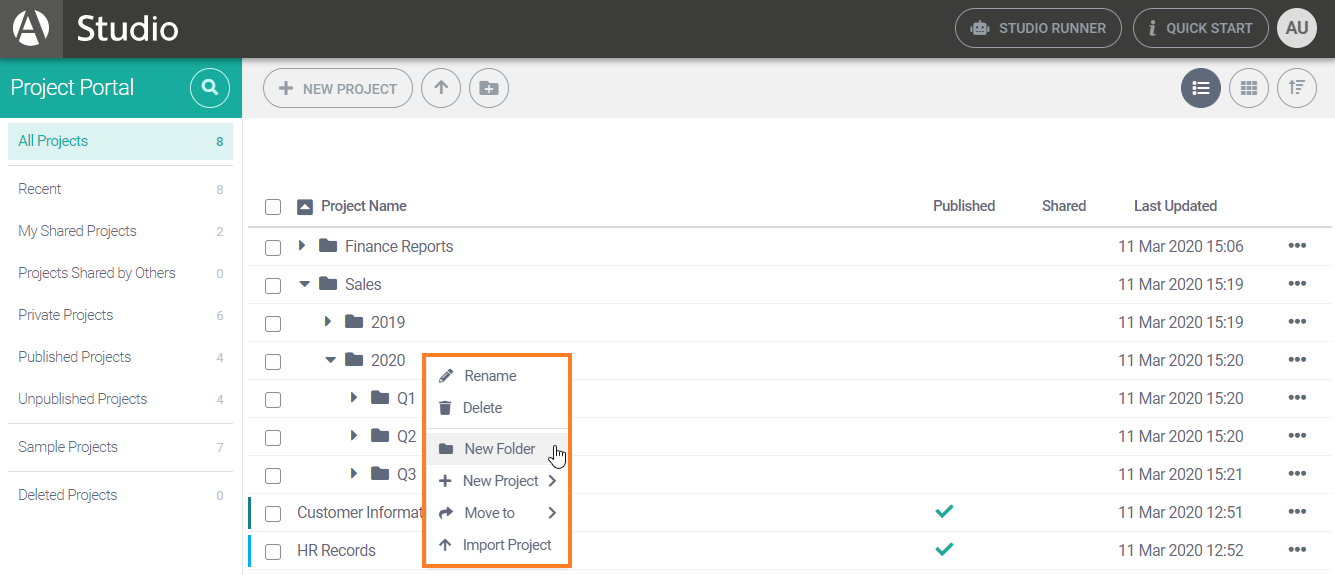
Task: Click the search icon in Project Portal
Action: point(209,88)
